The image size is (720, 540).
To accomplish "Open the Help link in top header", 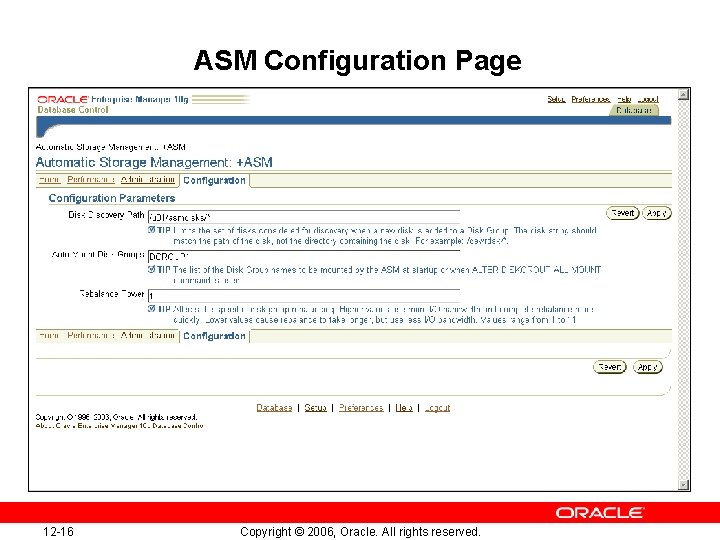I will pos(624,99).
